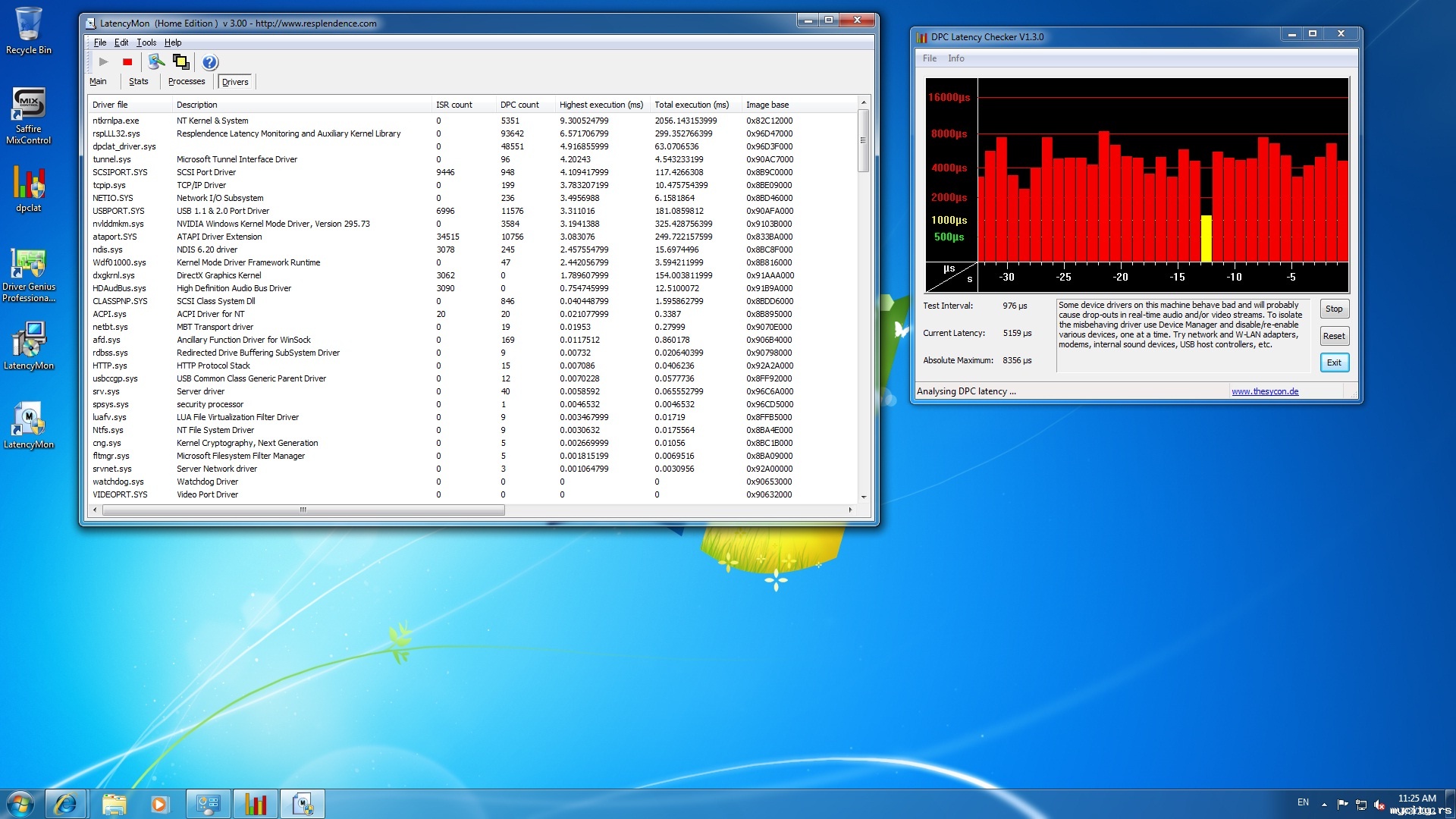Click the LatencyMon title bar icon

coord(91,24)
